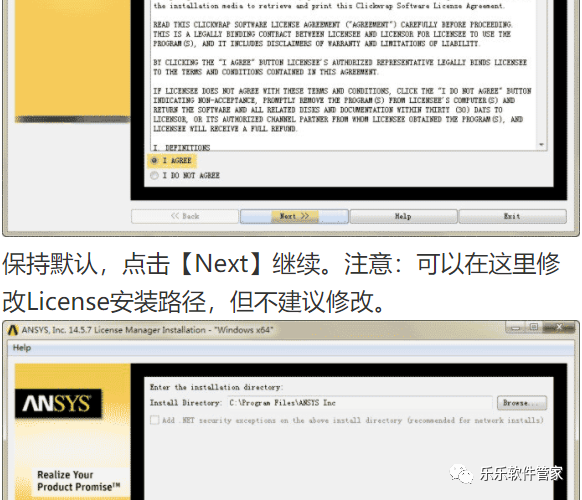Select the I DO NOT AGREE option
582x500 pixels.
pos(154,176)
